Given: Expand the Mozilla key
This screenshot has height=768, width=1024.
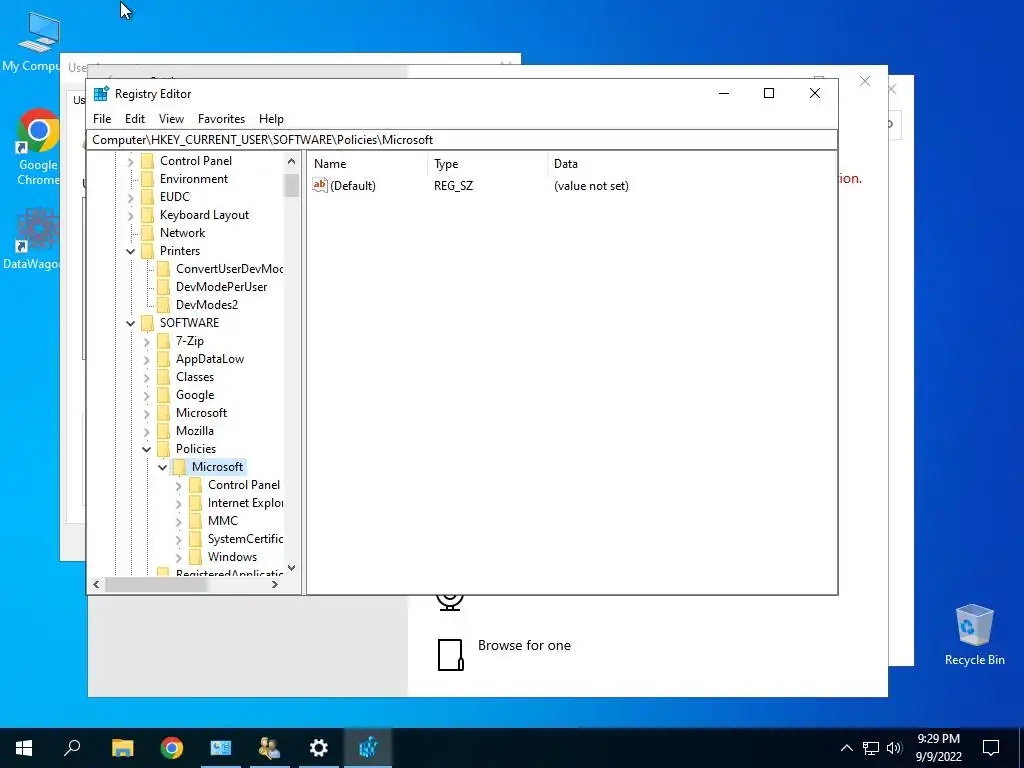Looking at the screenshot, I should (146, 431).
